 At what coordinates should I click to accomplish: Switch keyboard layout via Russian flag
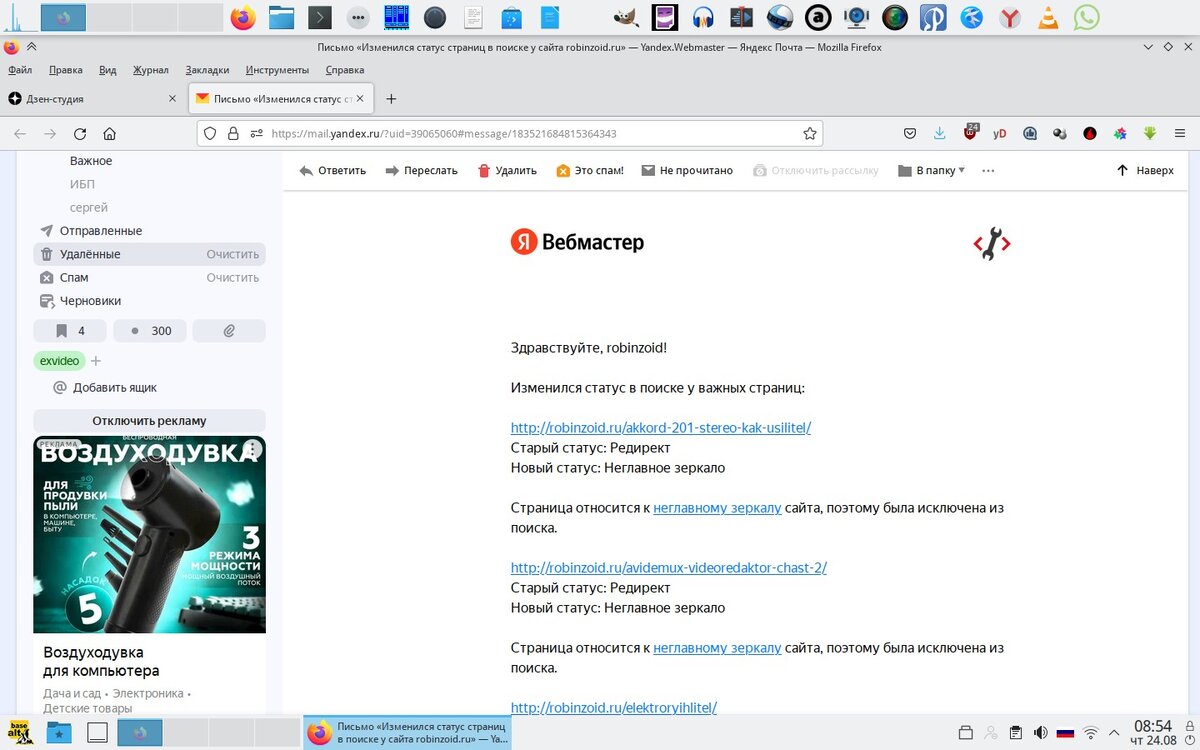1065,732
